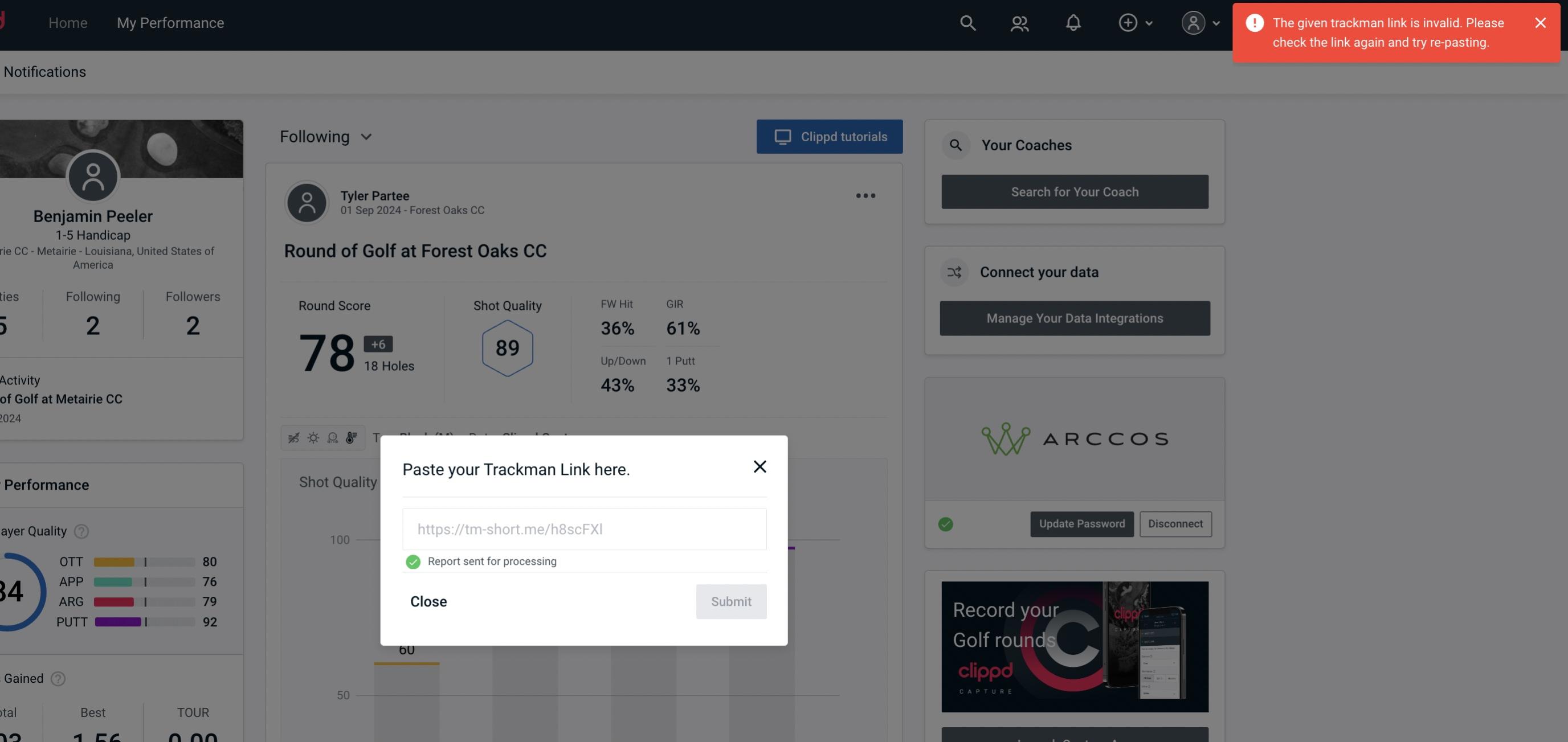Viewport: 1568px width, 742px height.
Task: Click the data connect/sync icon on sidebar
Action: point(955,272)
